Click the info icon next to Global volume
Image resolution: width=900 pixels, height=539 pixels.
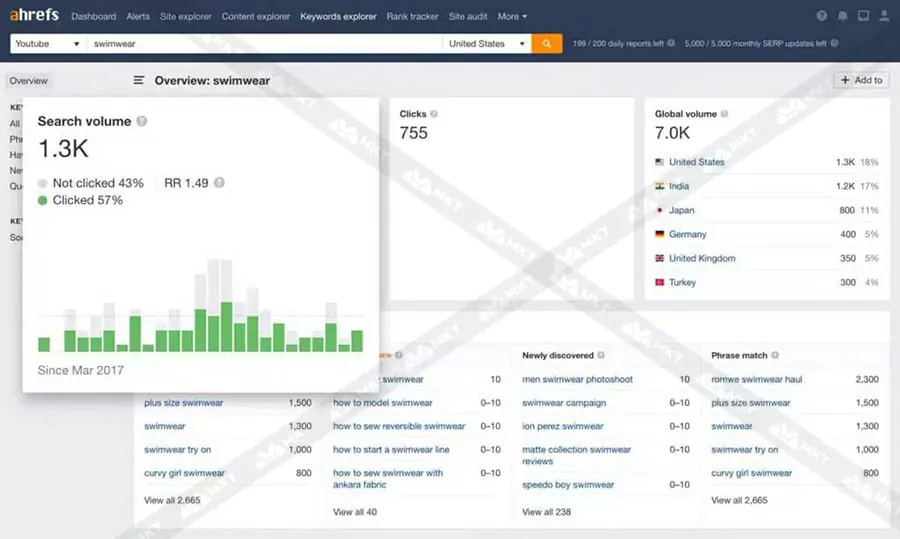[721, 114]
